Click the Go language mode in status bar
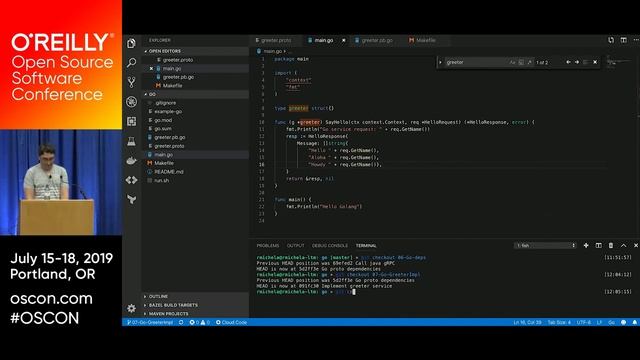 coord(611,322)
